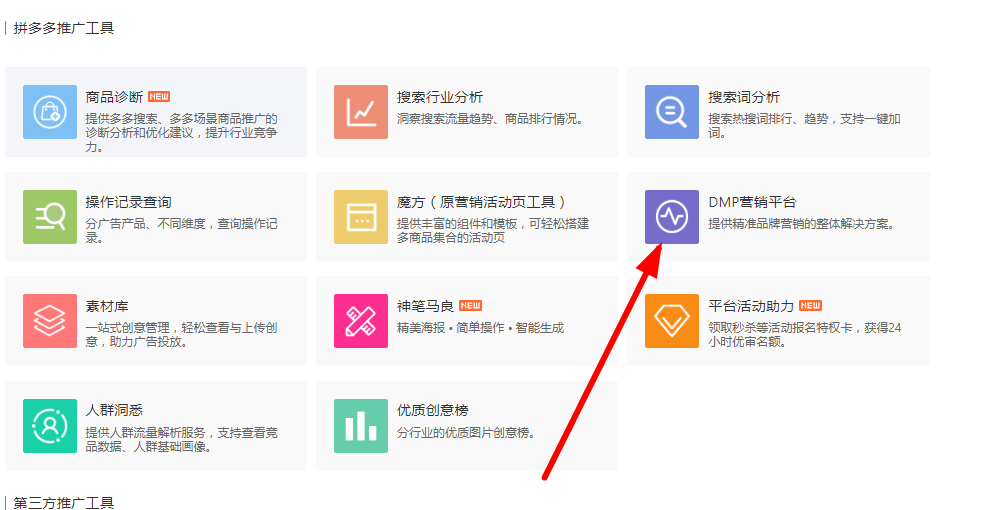Click the 搜索行业分析 line chart icon
The height and width of the screenshot is (510, 986).
click(x=361, y=112)
